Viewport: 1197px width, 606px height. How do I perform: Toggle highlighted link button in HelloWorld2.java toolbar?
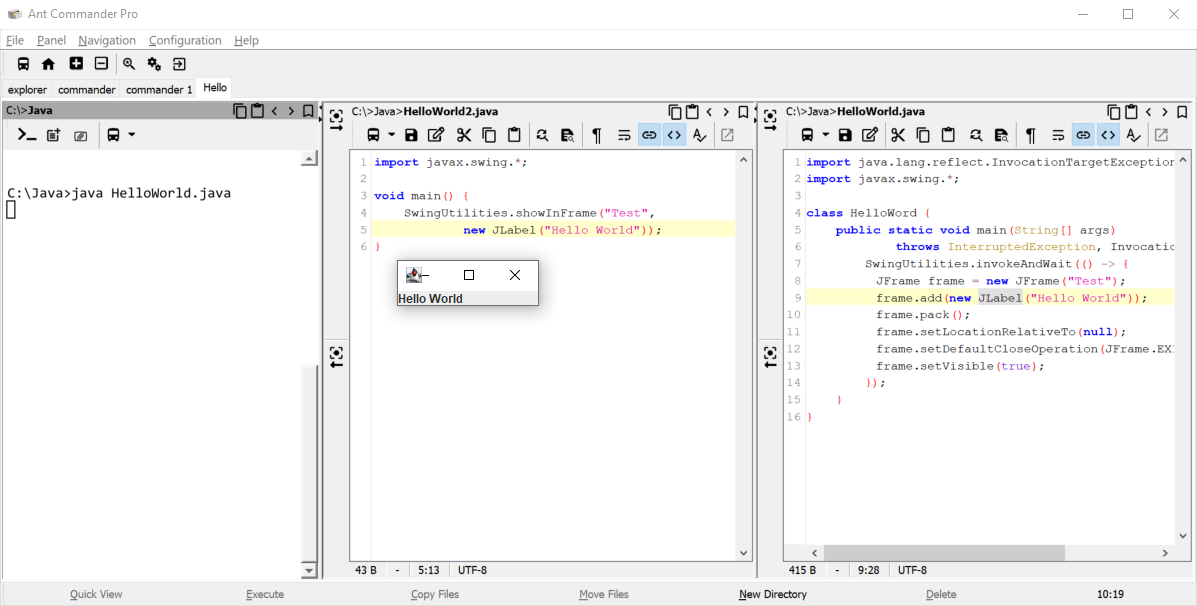pos(649,135)
